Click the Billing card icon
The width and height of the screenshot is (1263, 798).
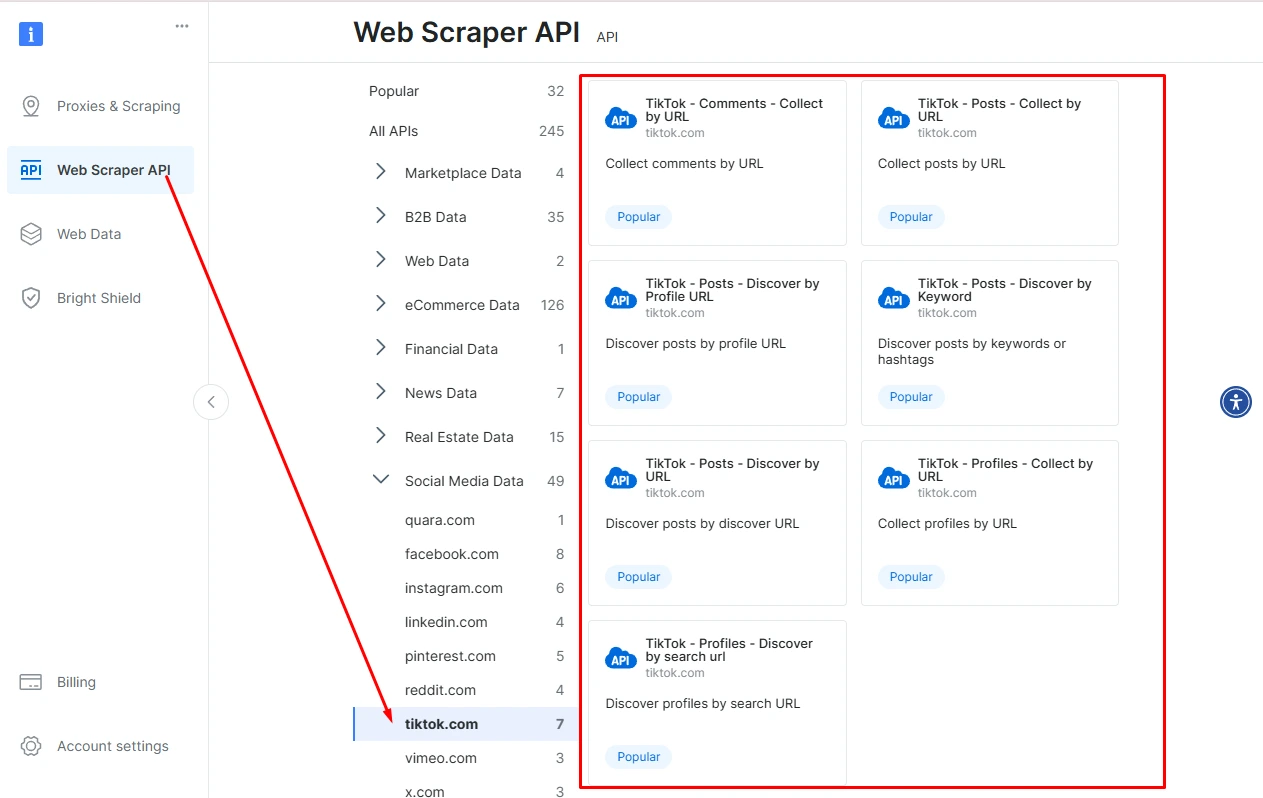pyautogui.click(x=31, y=682)
